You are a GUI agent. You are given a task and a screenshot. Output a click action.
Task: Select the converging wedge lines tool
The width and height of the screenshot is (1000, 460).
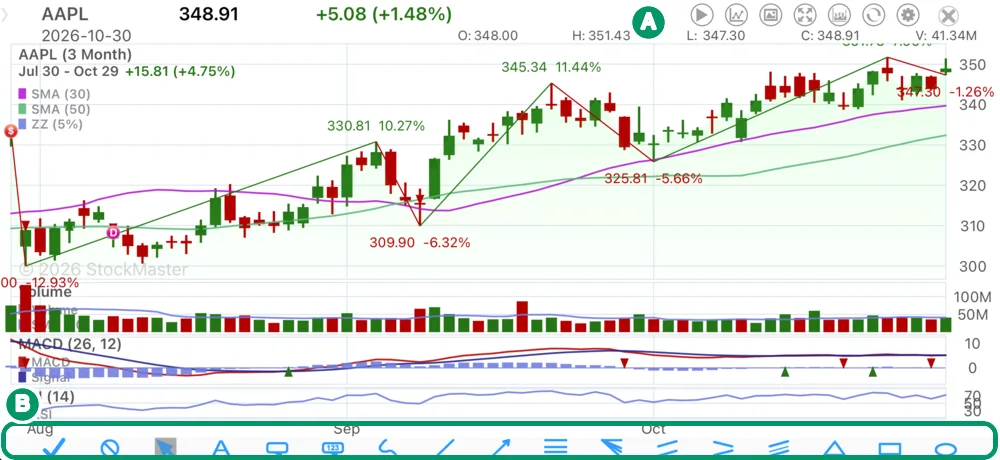point(723,447)
